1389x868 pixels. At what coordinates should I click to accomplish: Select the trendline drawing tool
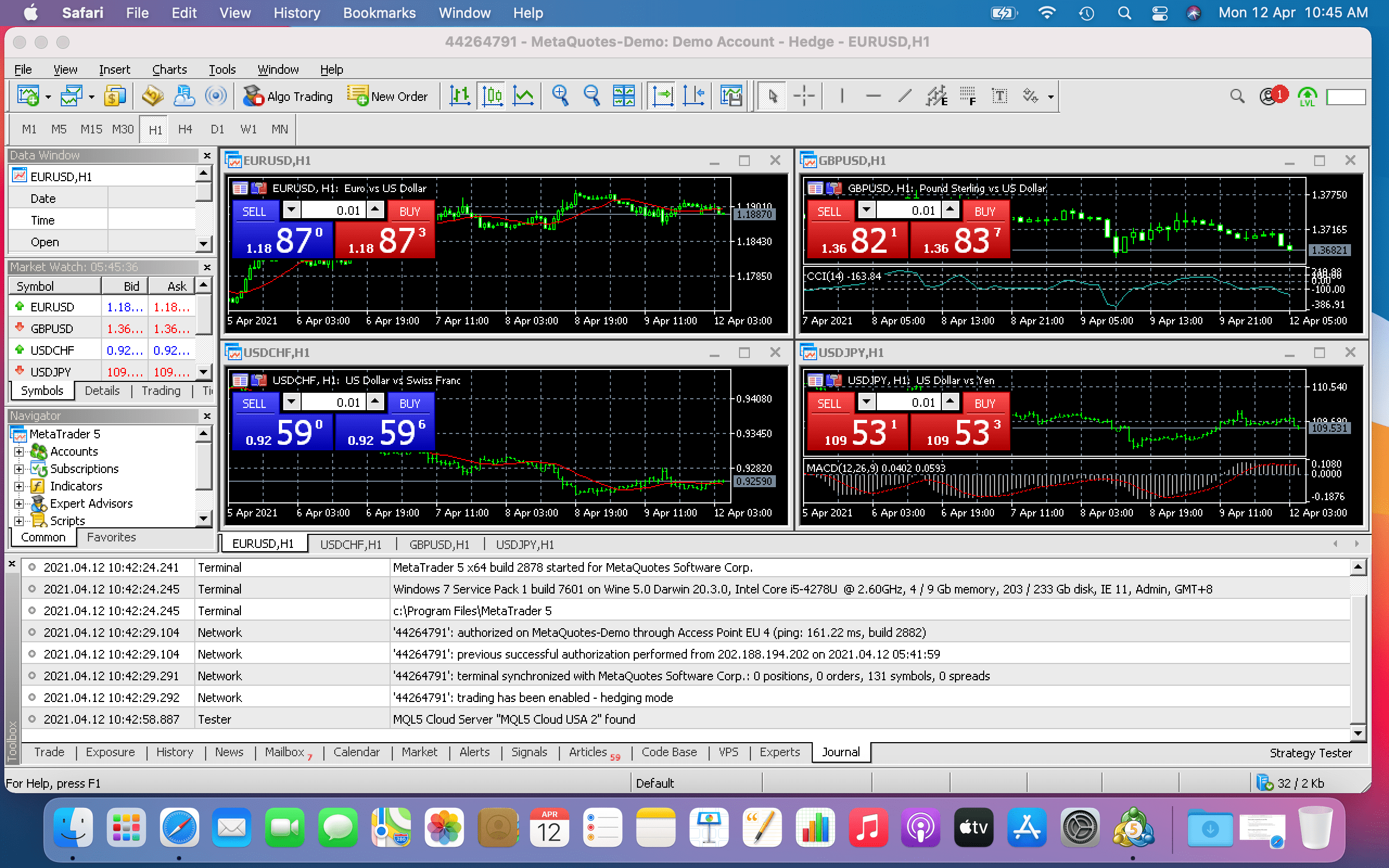click(904, 96)
